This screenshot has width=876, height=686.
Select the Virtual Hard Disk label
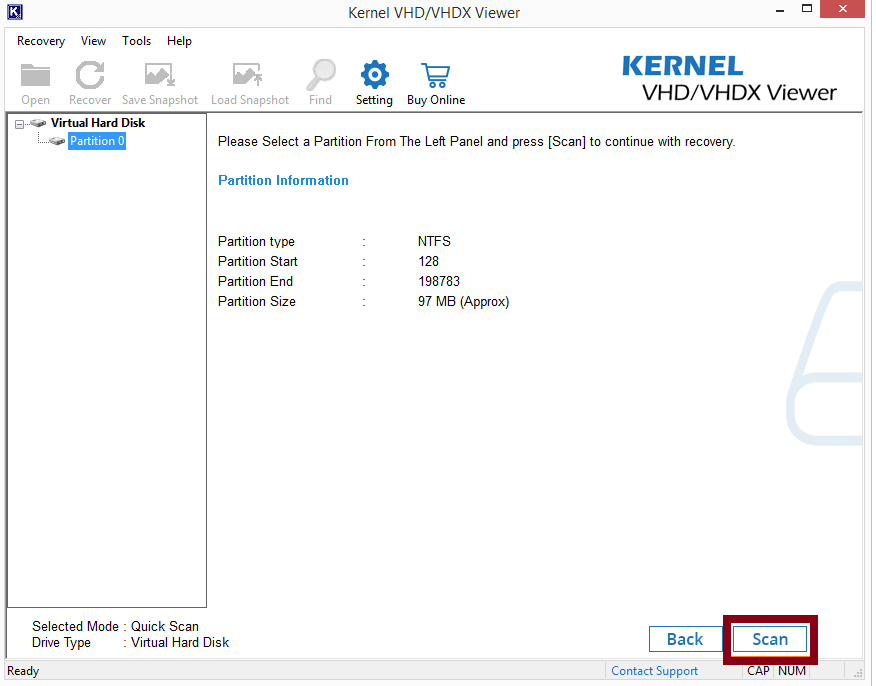(x=98, y=123)
